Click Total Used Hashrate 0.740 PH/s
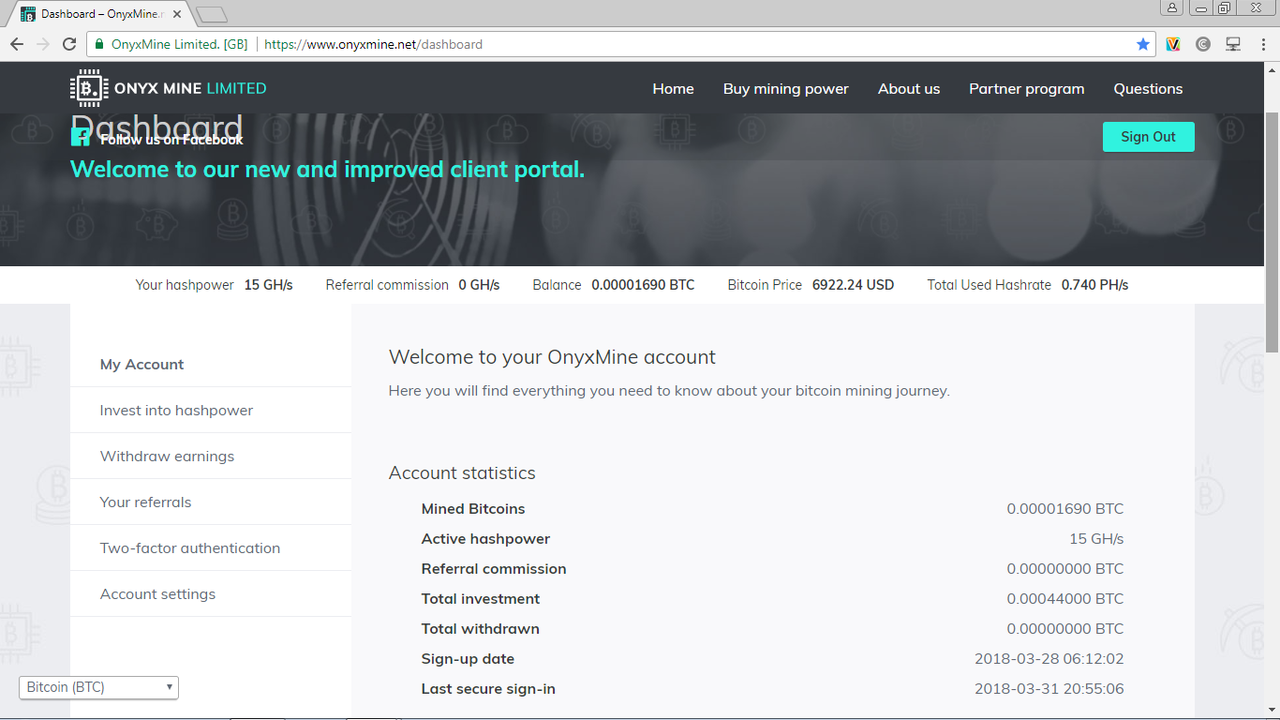 pyautogui.click(x=1027, y=285)
